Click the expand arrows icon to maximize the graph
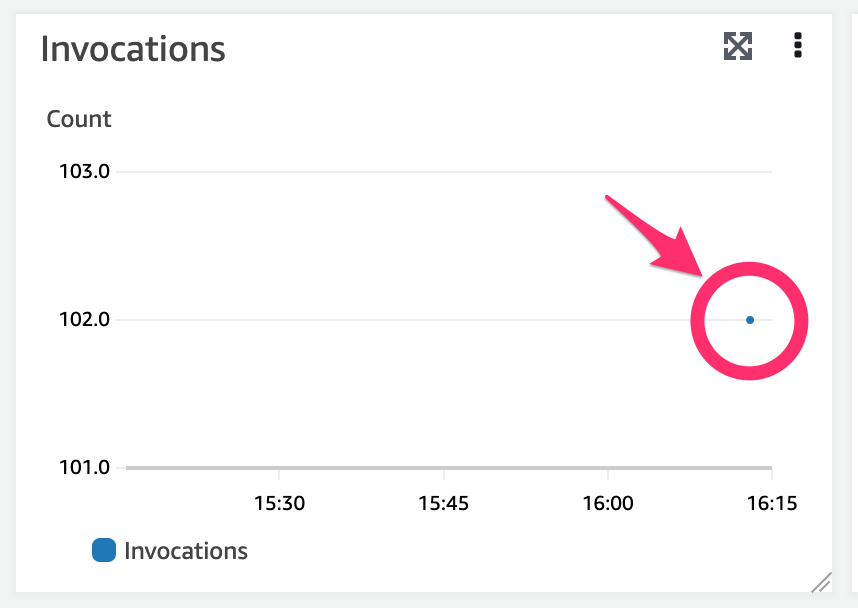This screenshot has width=858, height=608. (738, 46)
